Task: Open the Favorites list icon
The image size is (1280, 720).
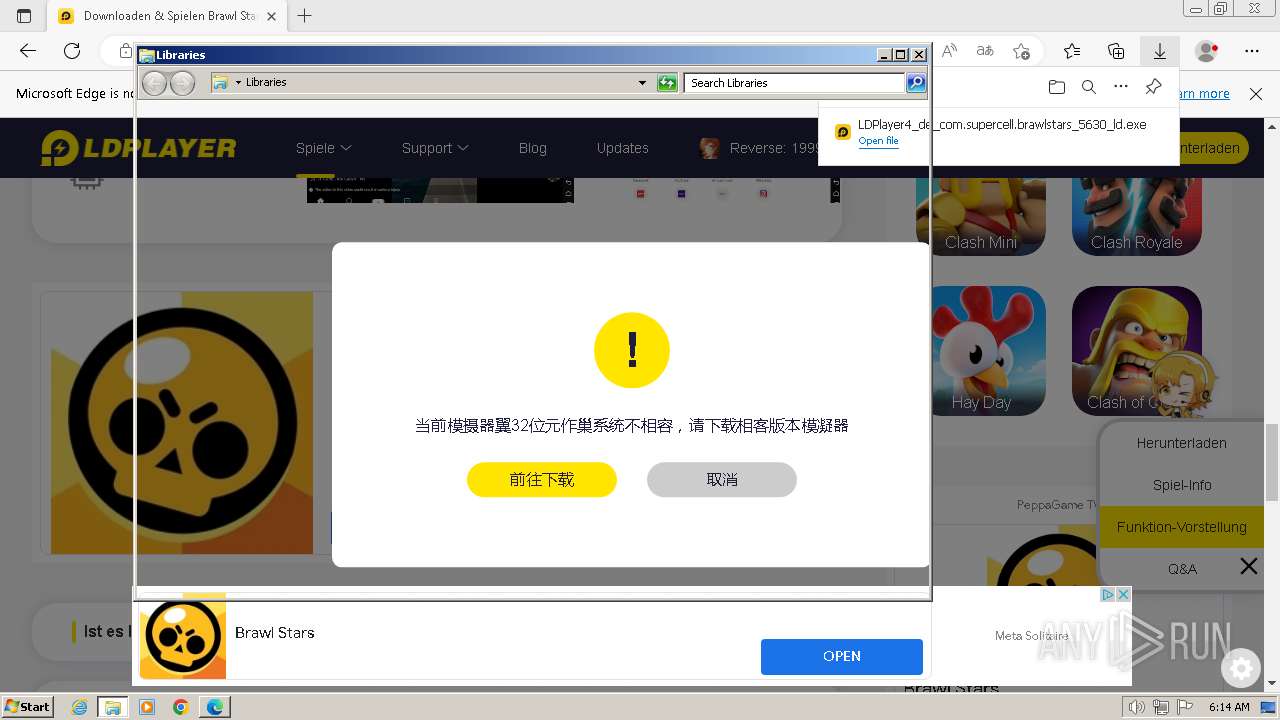Action: coord(1072,51)
